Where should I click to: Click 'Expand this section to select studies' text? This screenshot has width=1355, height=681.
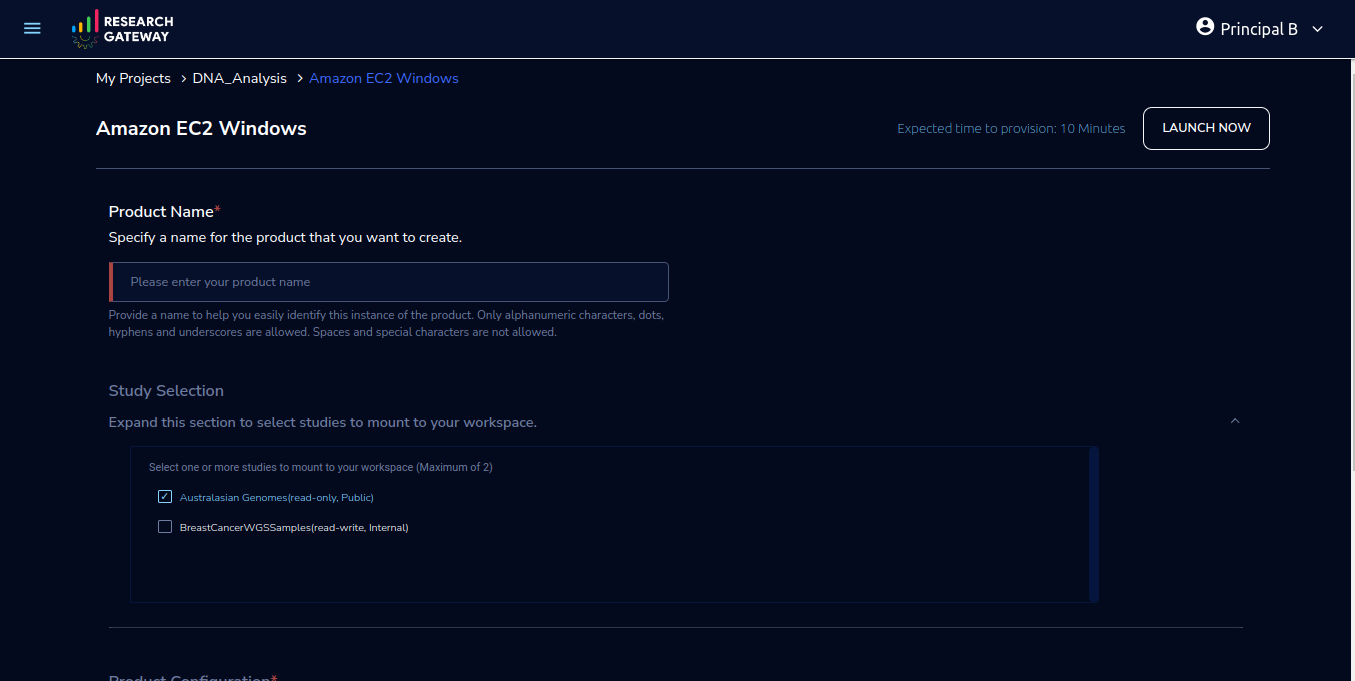tap(323, 422)
